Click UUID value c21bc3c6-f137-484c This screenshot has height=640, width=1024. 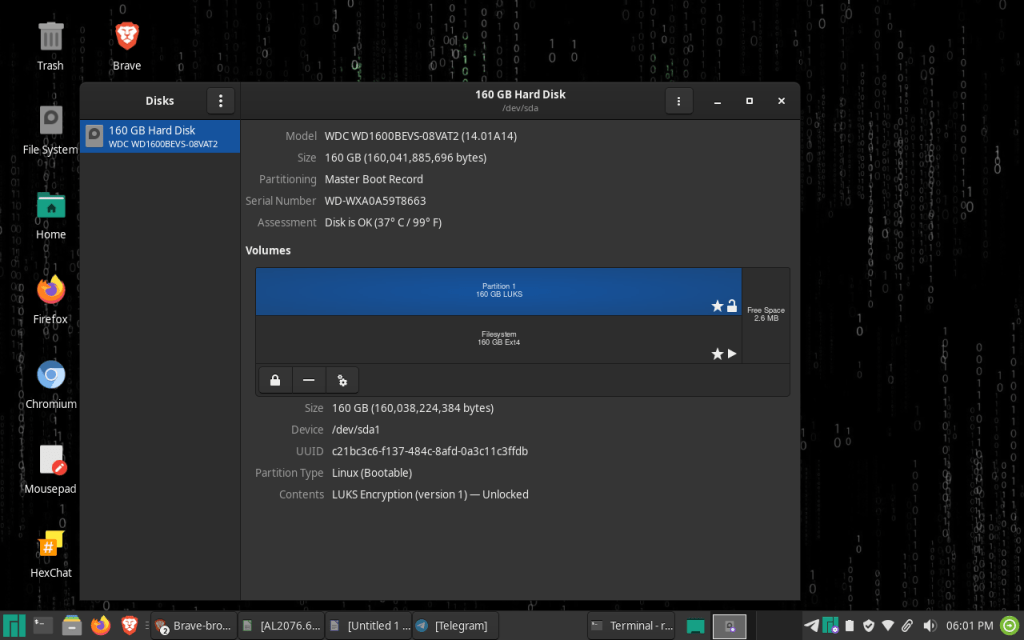430,451
